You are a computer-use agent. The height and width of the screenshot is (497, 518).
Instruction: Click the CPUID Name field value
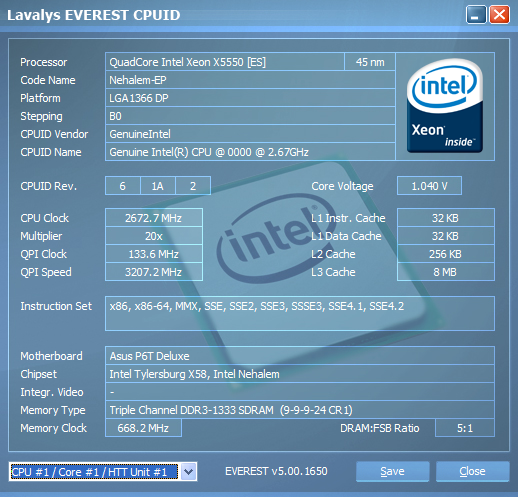coord(250,152)
